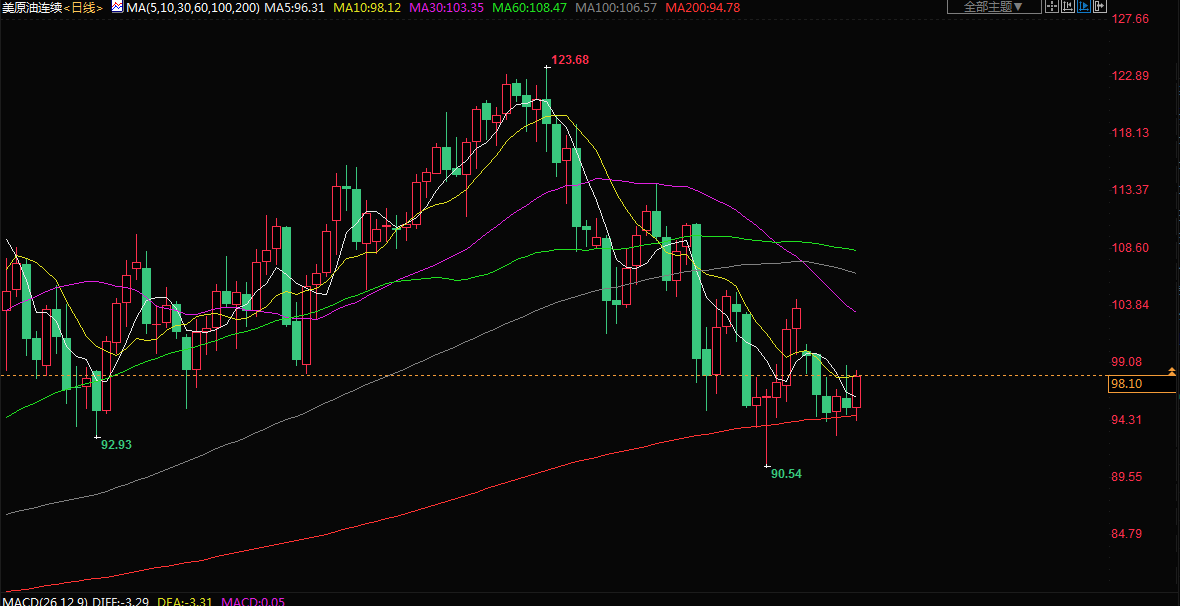Click the red MA200:94.78 legend entry

tap(702, 8)
